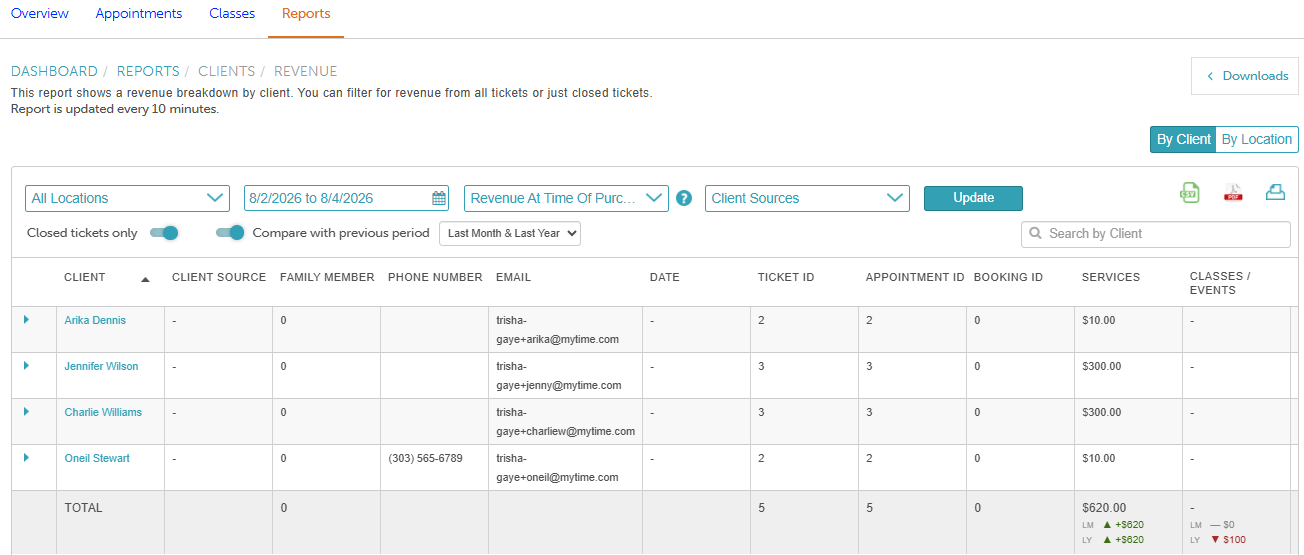Export report as CSV icon
Screen dimensions: 1304x555
click(1190, 193)
